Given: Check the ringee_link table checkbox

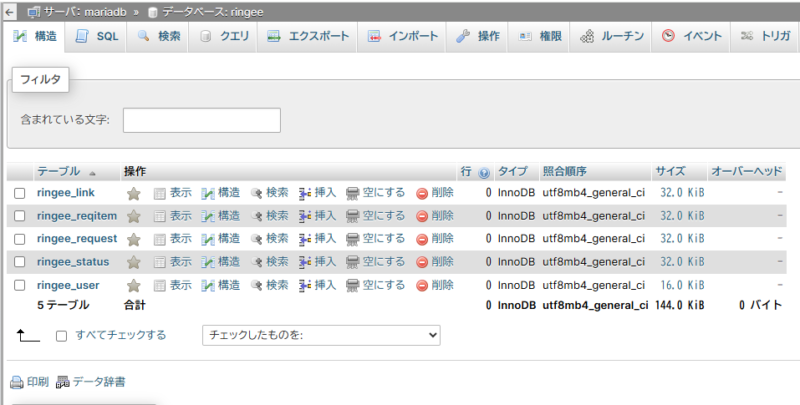Looking at the screenshot, I should click(x=19, y=193).
